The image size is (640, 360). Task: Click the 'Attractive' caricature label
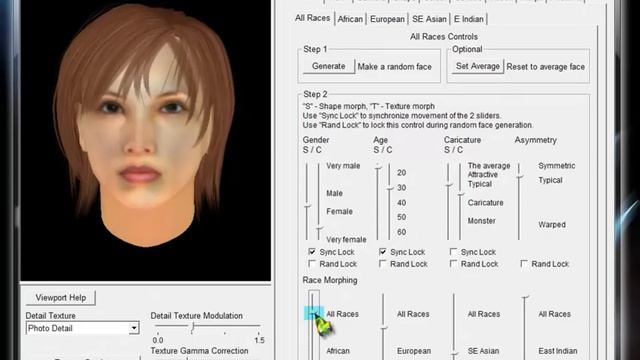tap(482, 175)
